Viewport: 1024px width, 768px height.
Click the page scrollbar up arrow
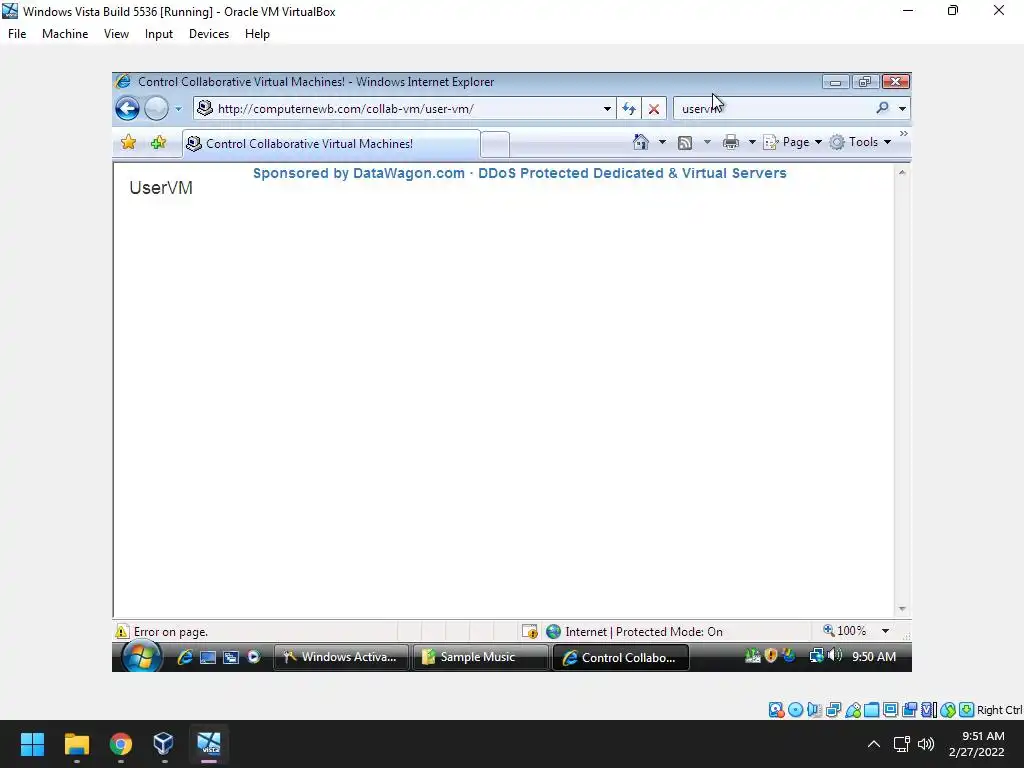(x=902, y=172)
